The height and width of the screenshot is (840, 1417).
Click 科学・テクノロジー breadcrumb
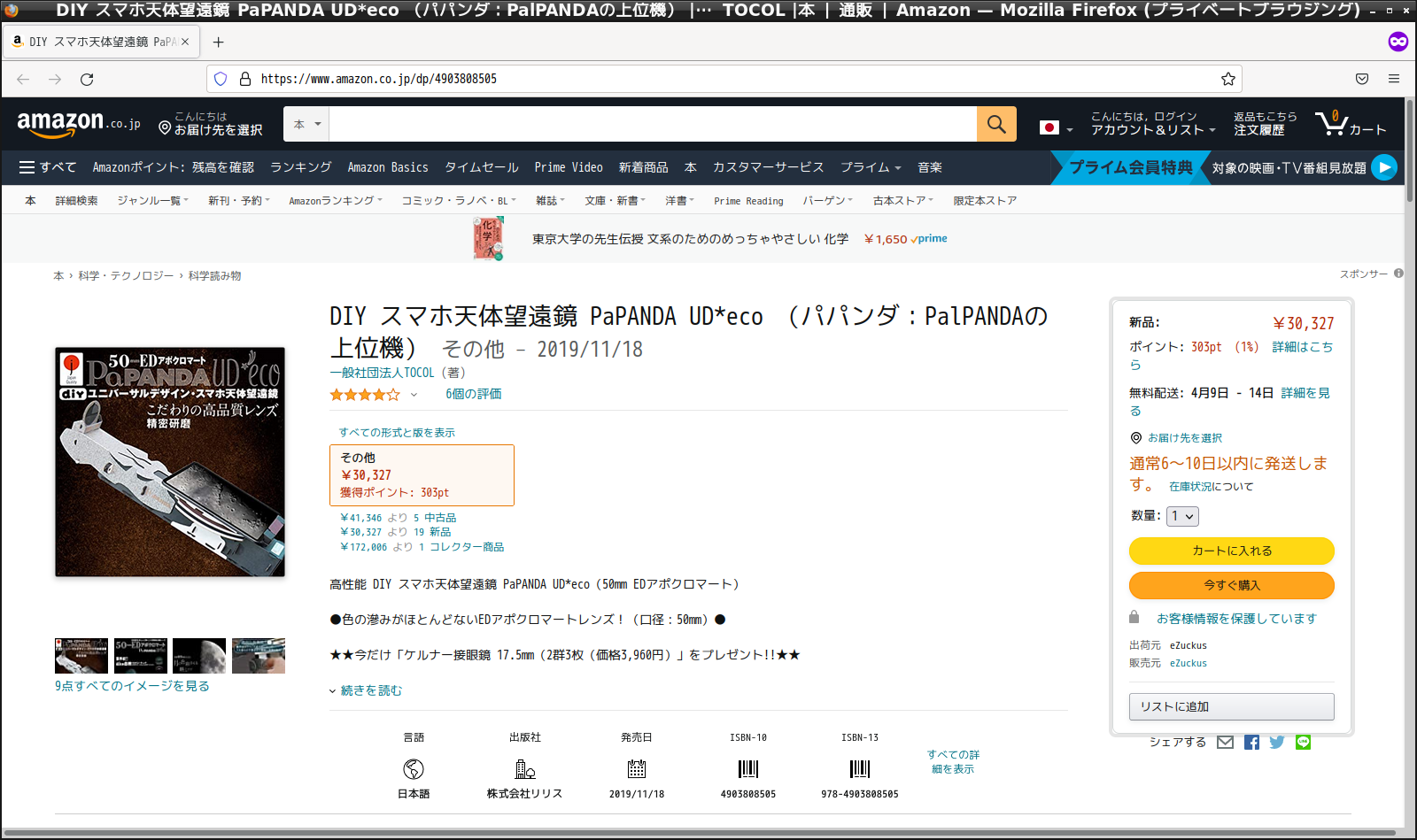click(x=126, y=276)
